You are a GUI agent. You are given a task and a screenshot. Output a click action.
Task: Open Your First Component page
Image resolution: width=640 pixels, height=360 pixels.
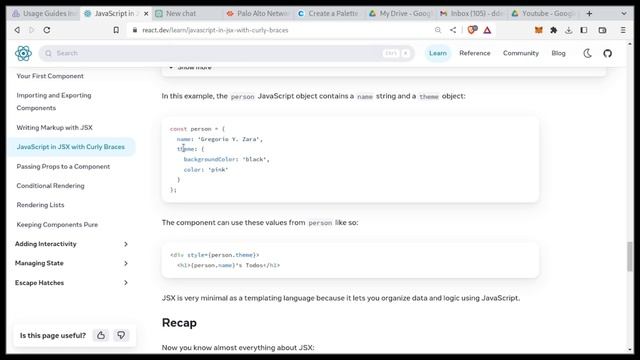tap(50, 76)
